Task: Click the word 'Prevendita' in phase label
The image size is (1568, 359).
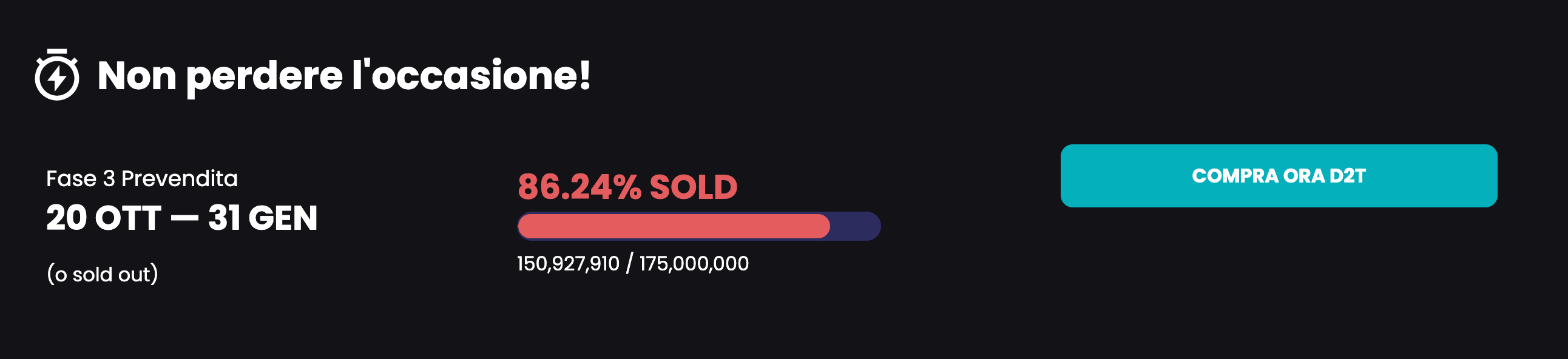Action: tap(180, 179)
